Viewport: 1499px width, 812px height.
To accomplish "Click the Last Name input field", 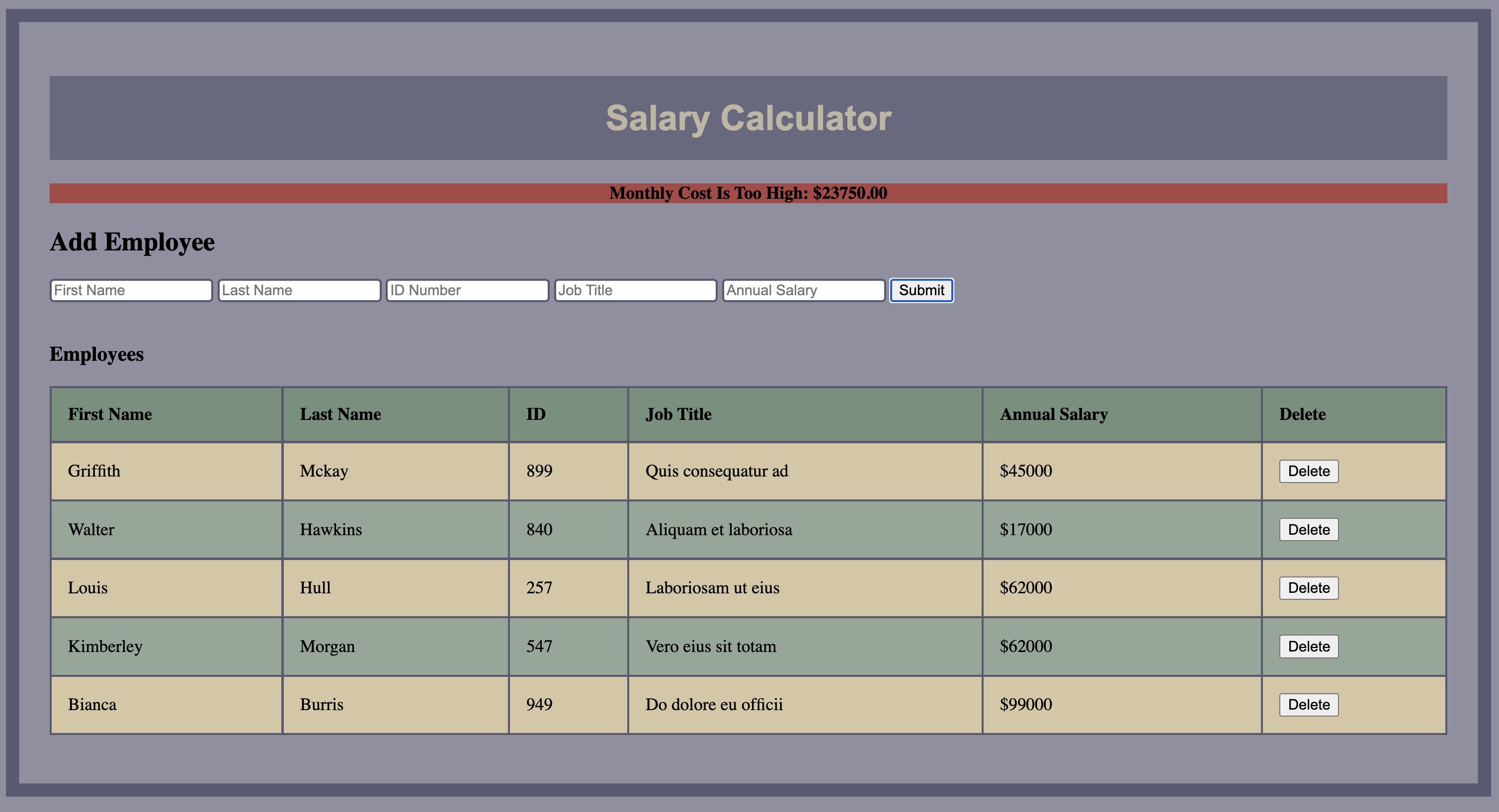I will (299, 290).
